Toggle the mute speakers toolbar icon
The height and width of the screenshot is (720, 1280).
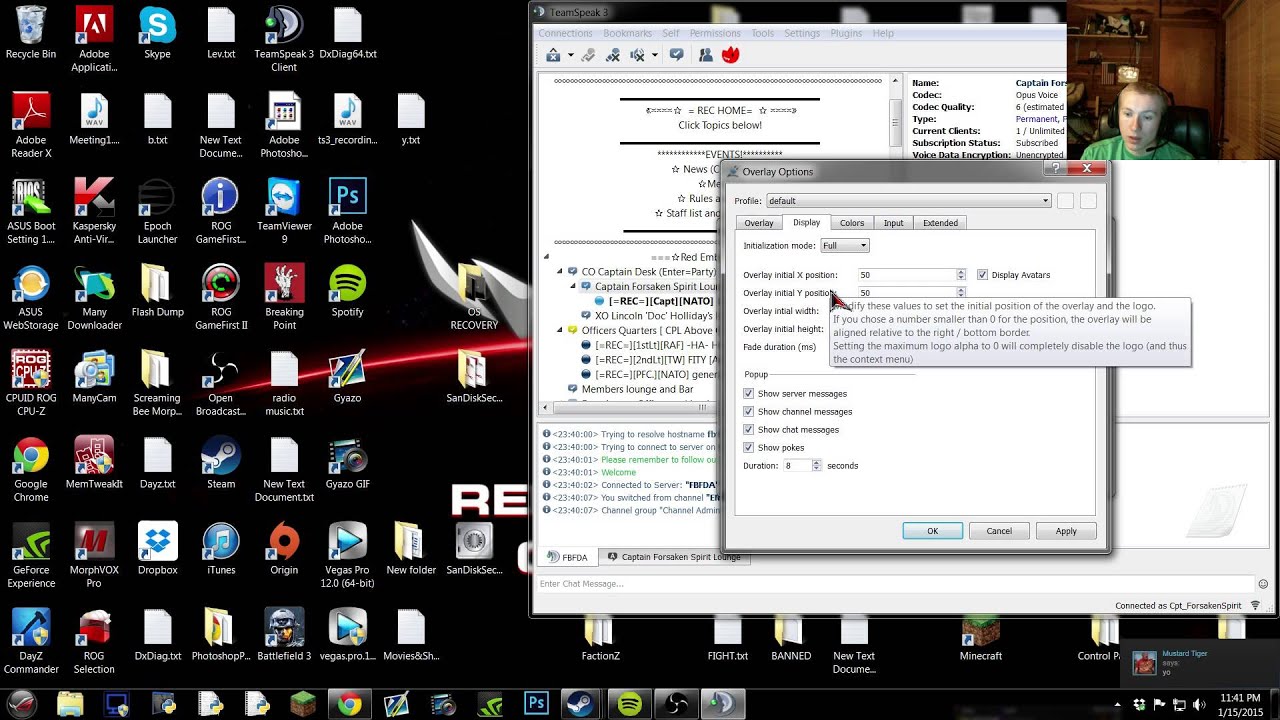click(637, 55)
